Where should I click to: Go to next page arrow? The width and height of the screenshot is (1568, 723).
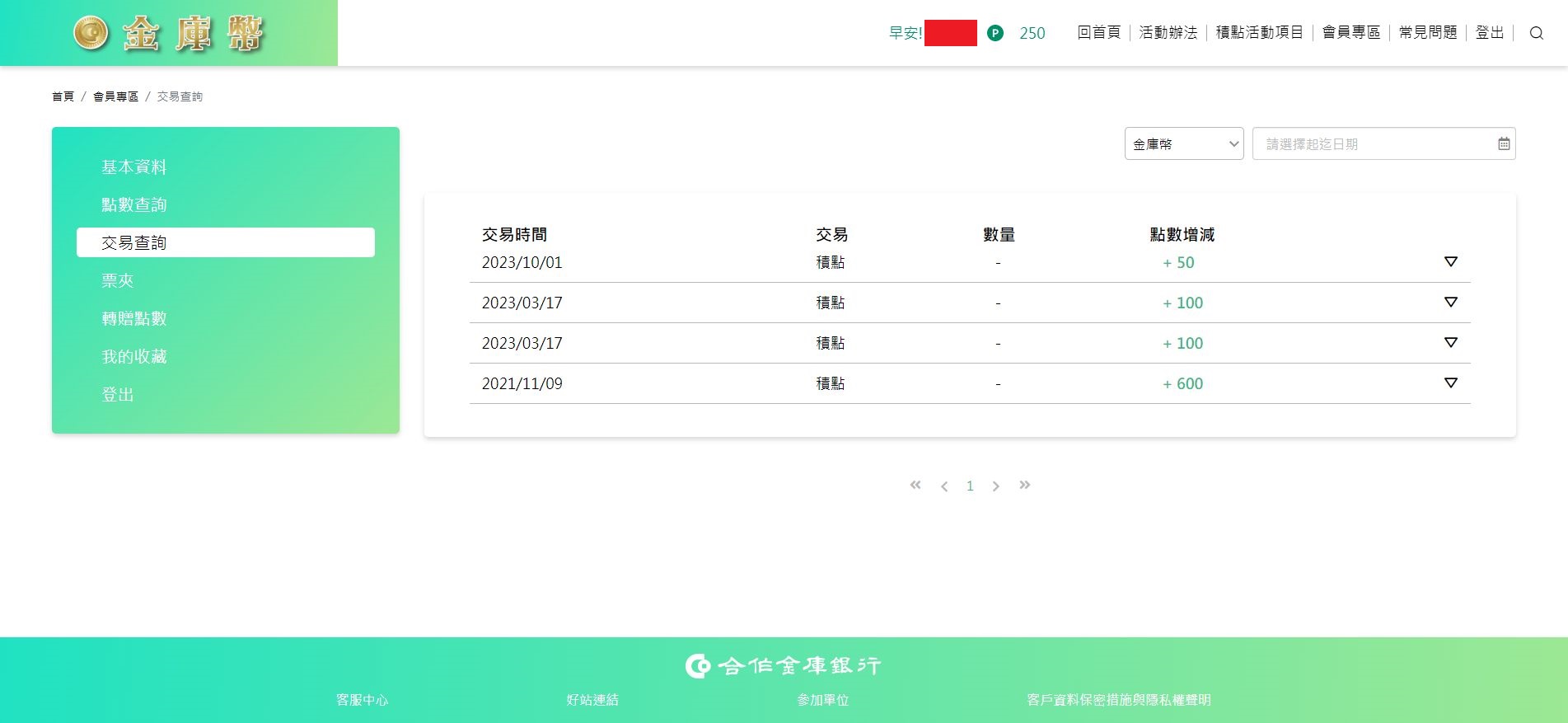point(995,486)
